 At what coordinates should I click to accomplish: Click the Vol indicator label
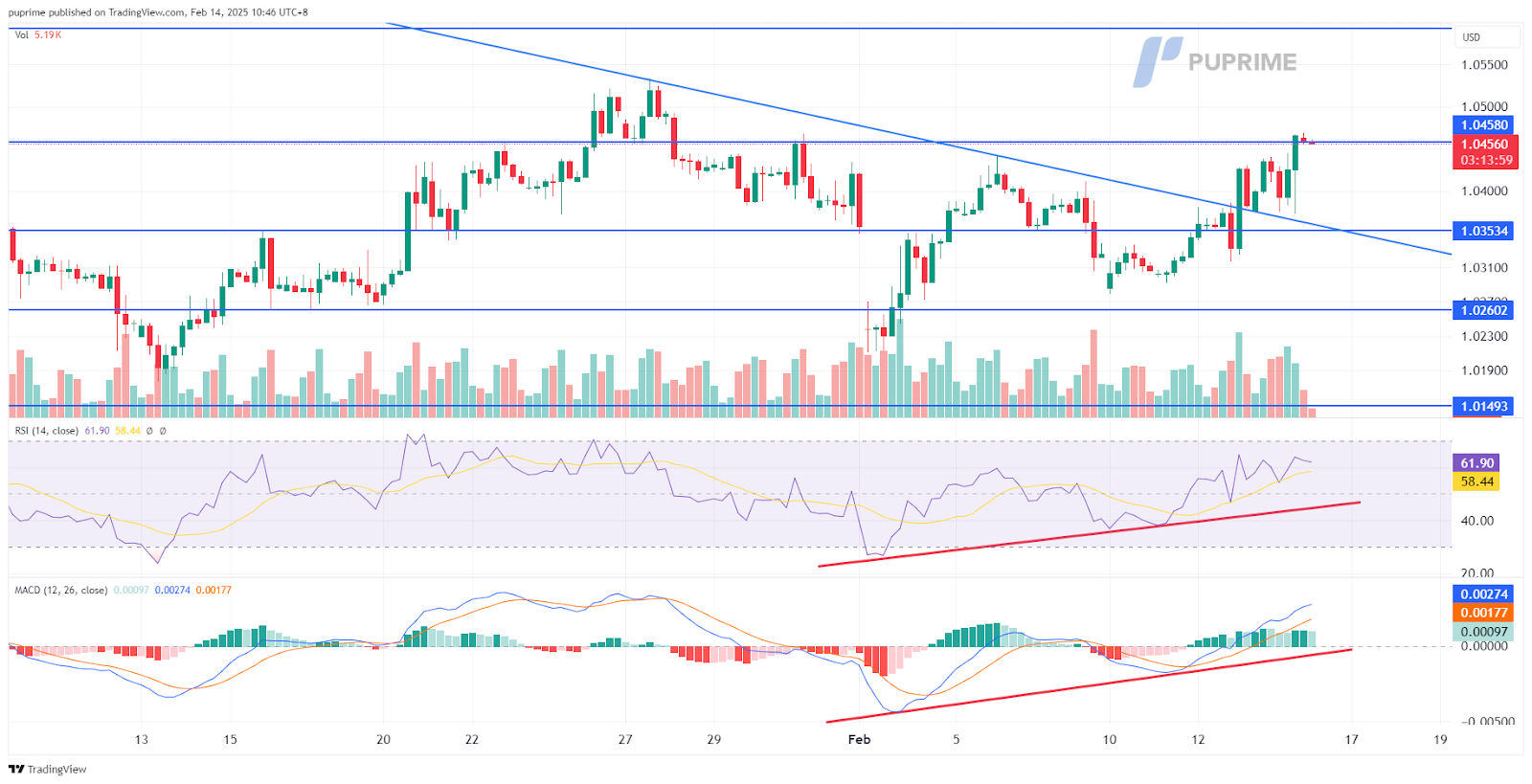tap(21, 34)
